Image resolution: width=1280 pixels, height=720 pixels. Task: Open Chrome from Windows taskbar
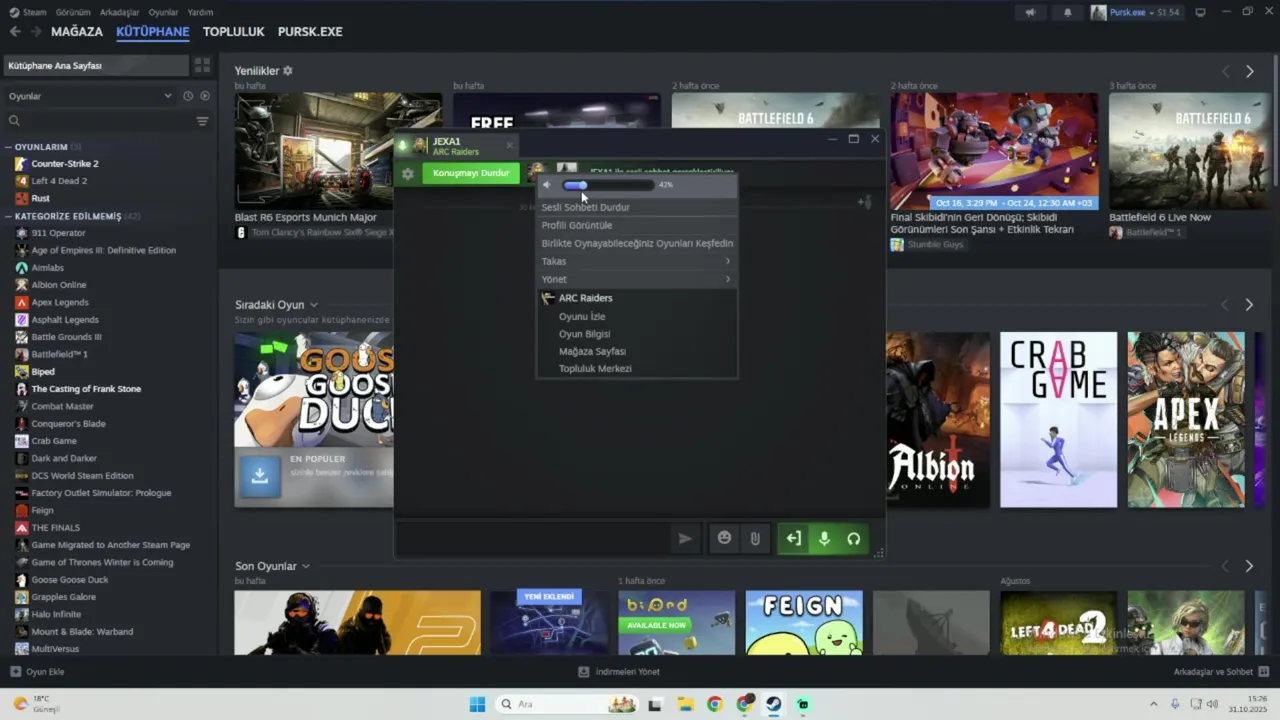coord(714,704)
